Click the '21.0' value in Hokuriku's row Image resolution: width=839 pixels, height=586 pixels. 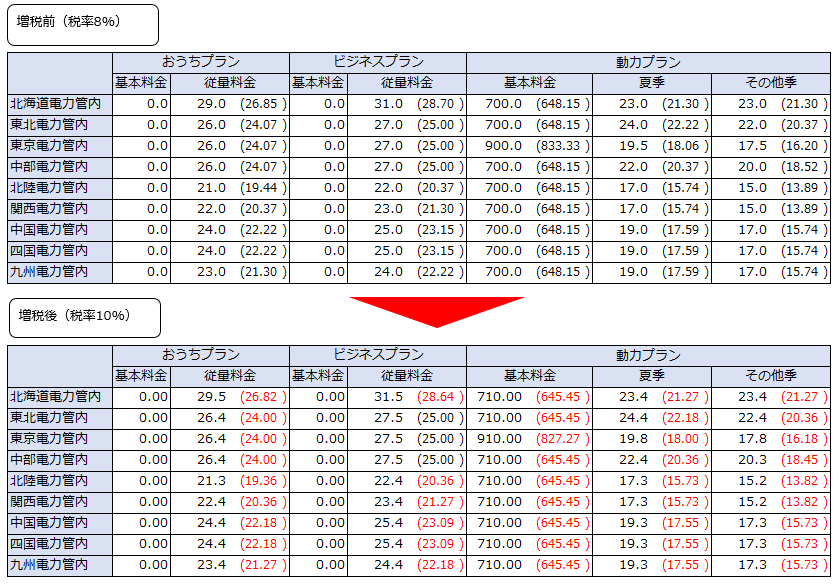pyautogui.click(x=211, y=188)
